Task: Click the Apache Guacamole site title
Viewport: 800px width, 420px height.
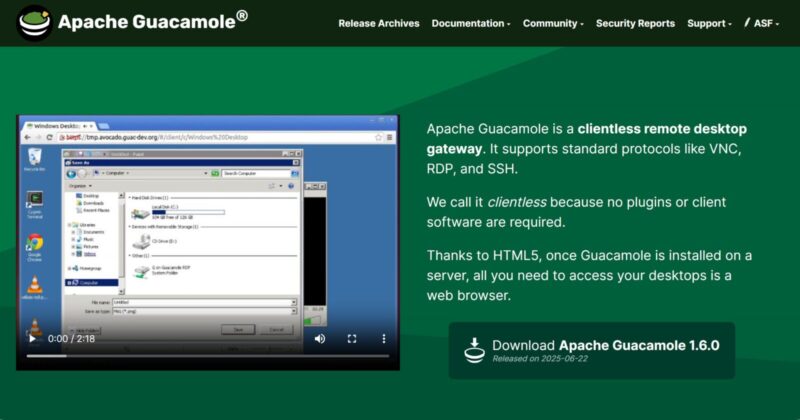Action: click(152, 21)
